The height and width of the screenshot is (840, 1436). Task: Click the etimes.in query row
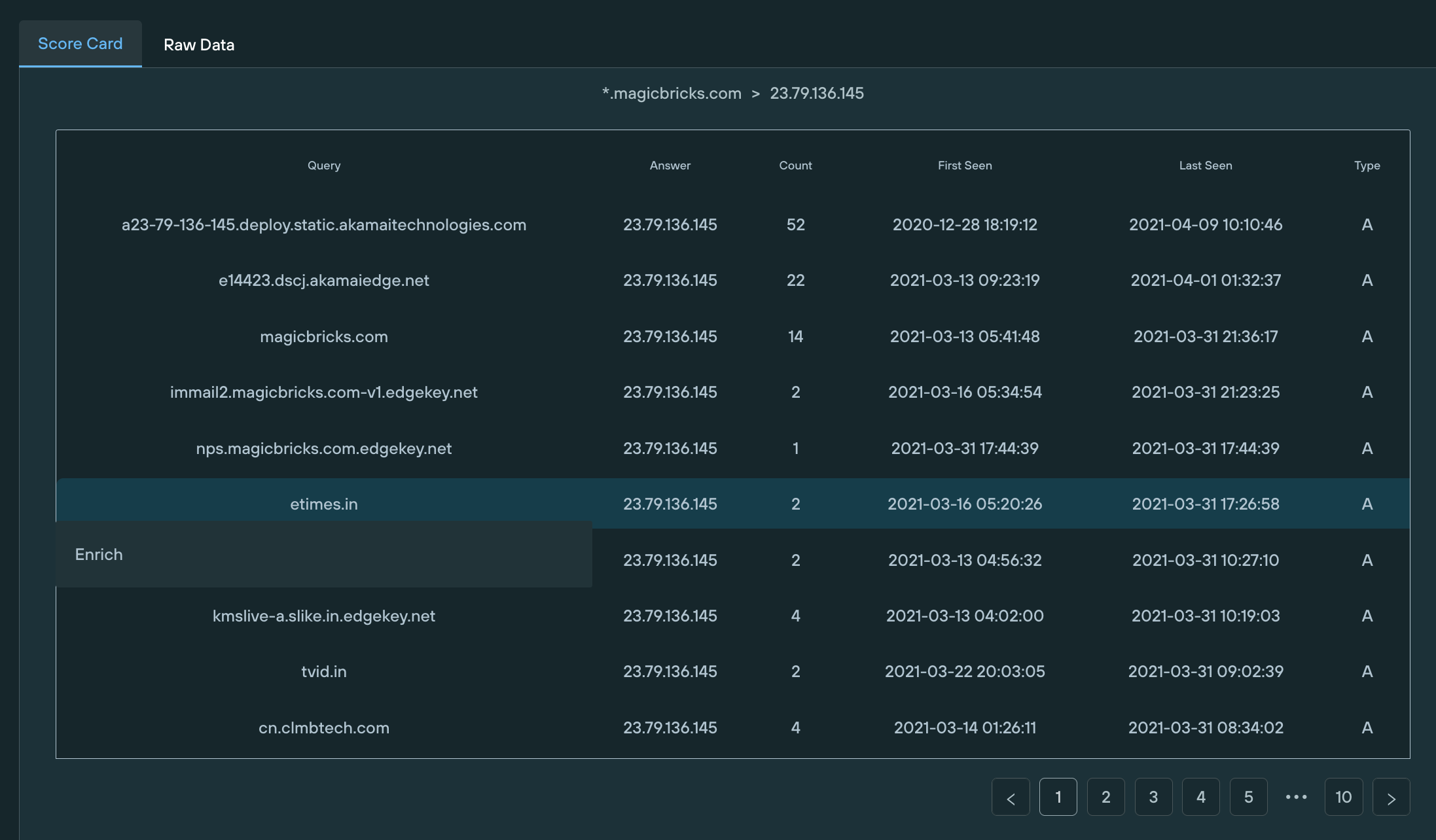point(324,504)
